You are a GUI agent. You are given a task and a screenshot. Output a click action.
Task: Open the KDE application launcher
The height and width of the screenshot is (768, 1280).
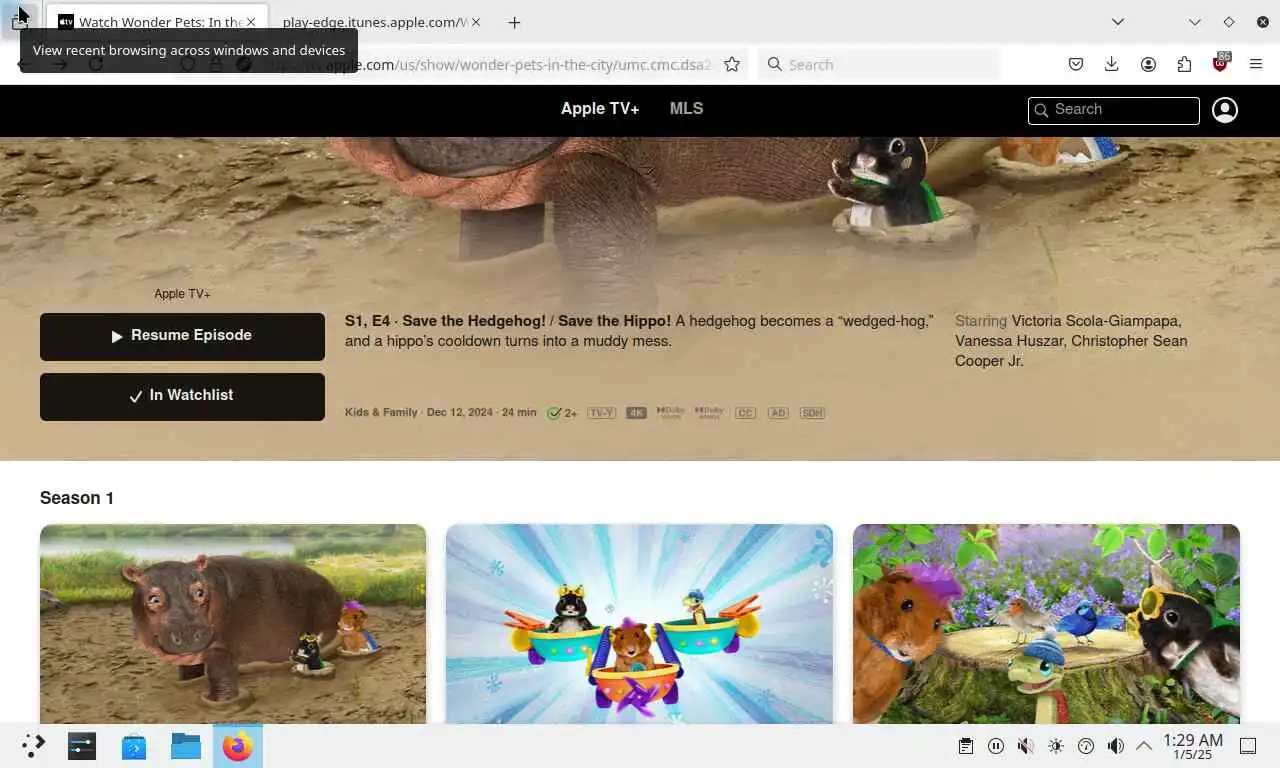pos(33,746)
